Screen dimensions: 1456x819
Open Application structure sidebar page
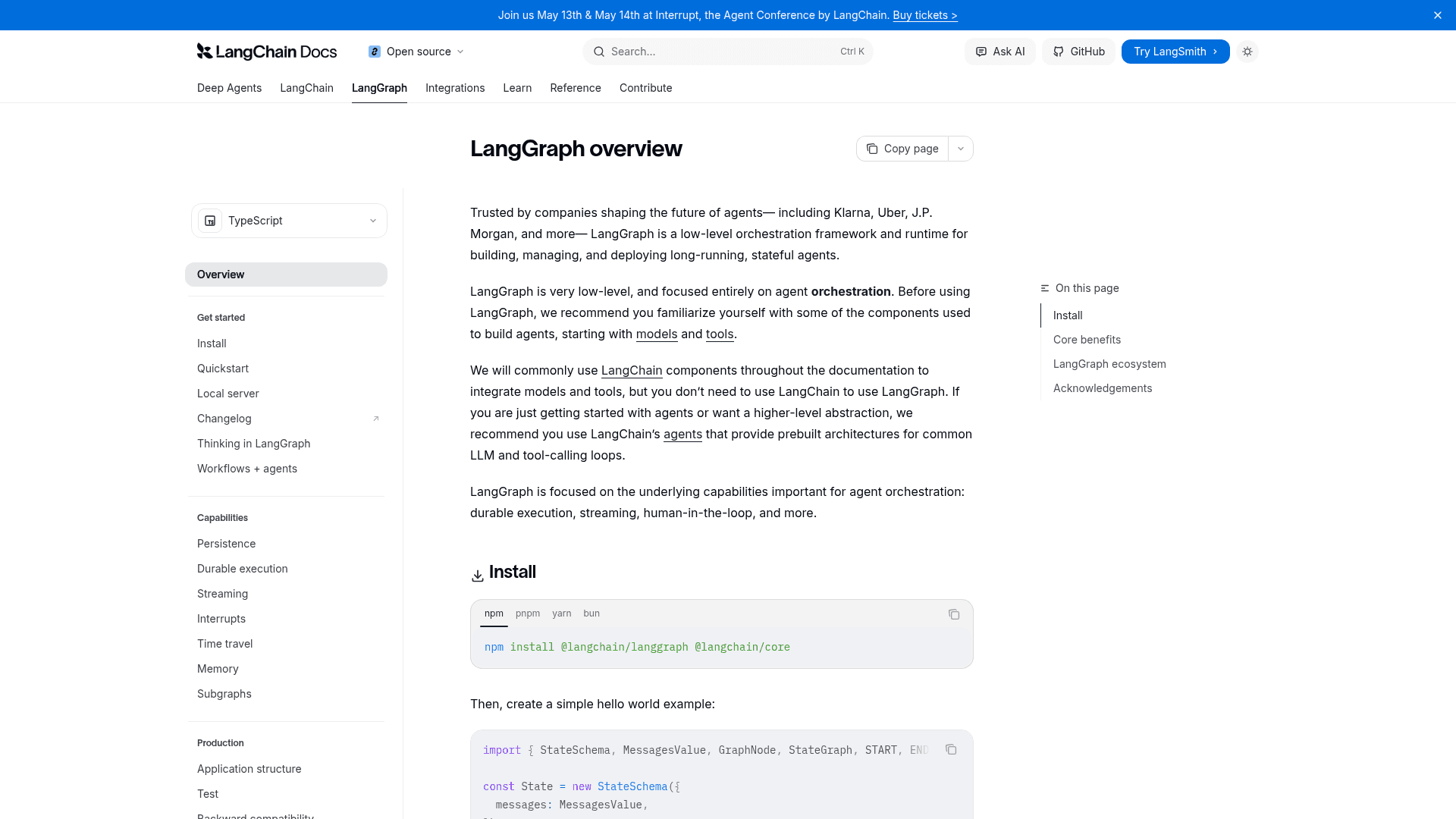coord(286,769)
